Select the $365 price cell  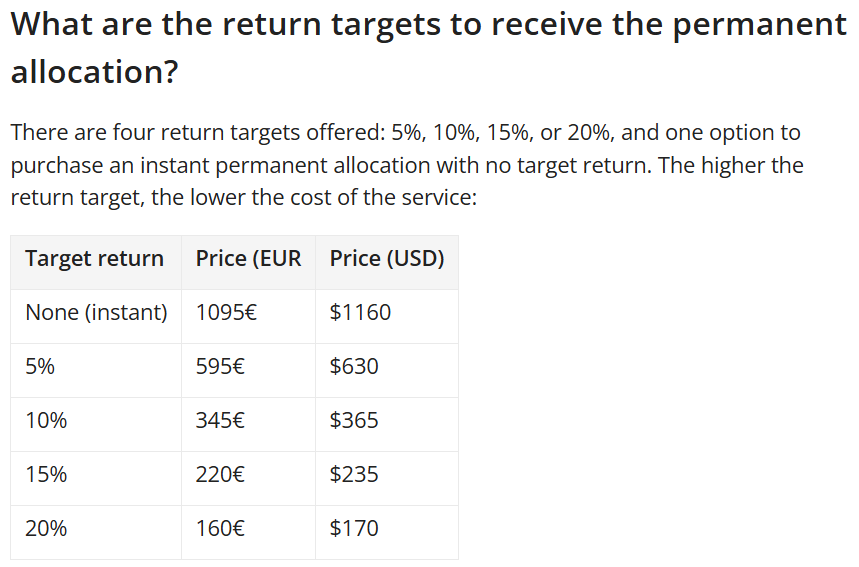coord(354,421)
